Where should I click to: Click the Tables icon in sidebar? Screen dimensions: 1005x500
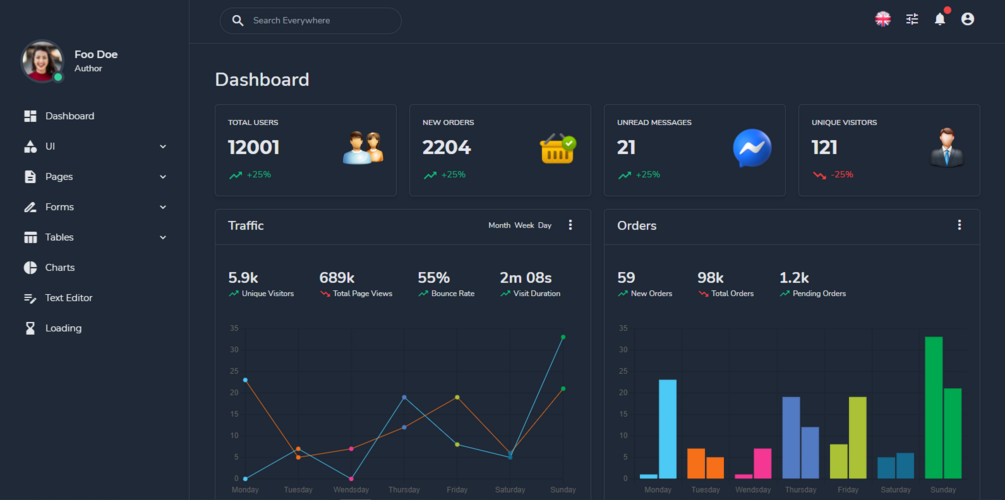point(30,237)
